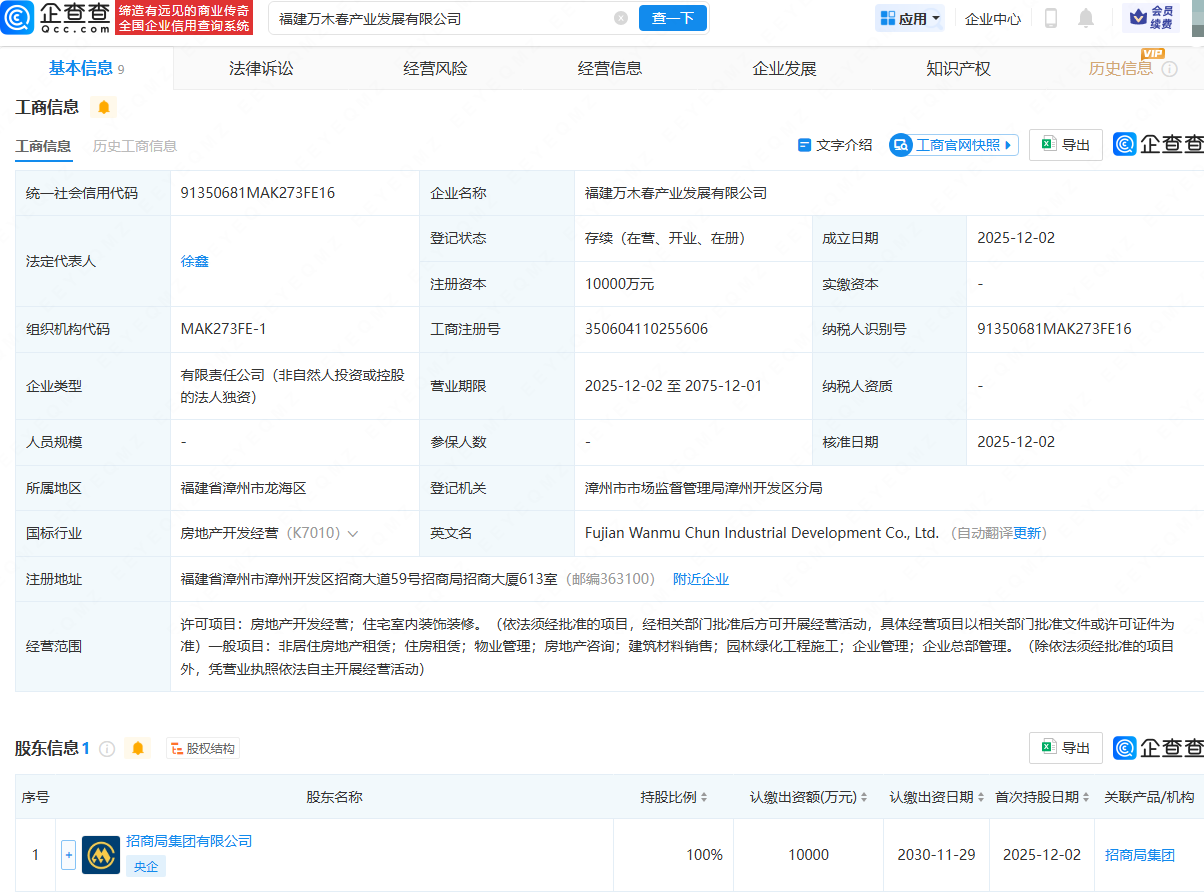Click the Qcc logo icon

(x=20, y=18)
